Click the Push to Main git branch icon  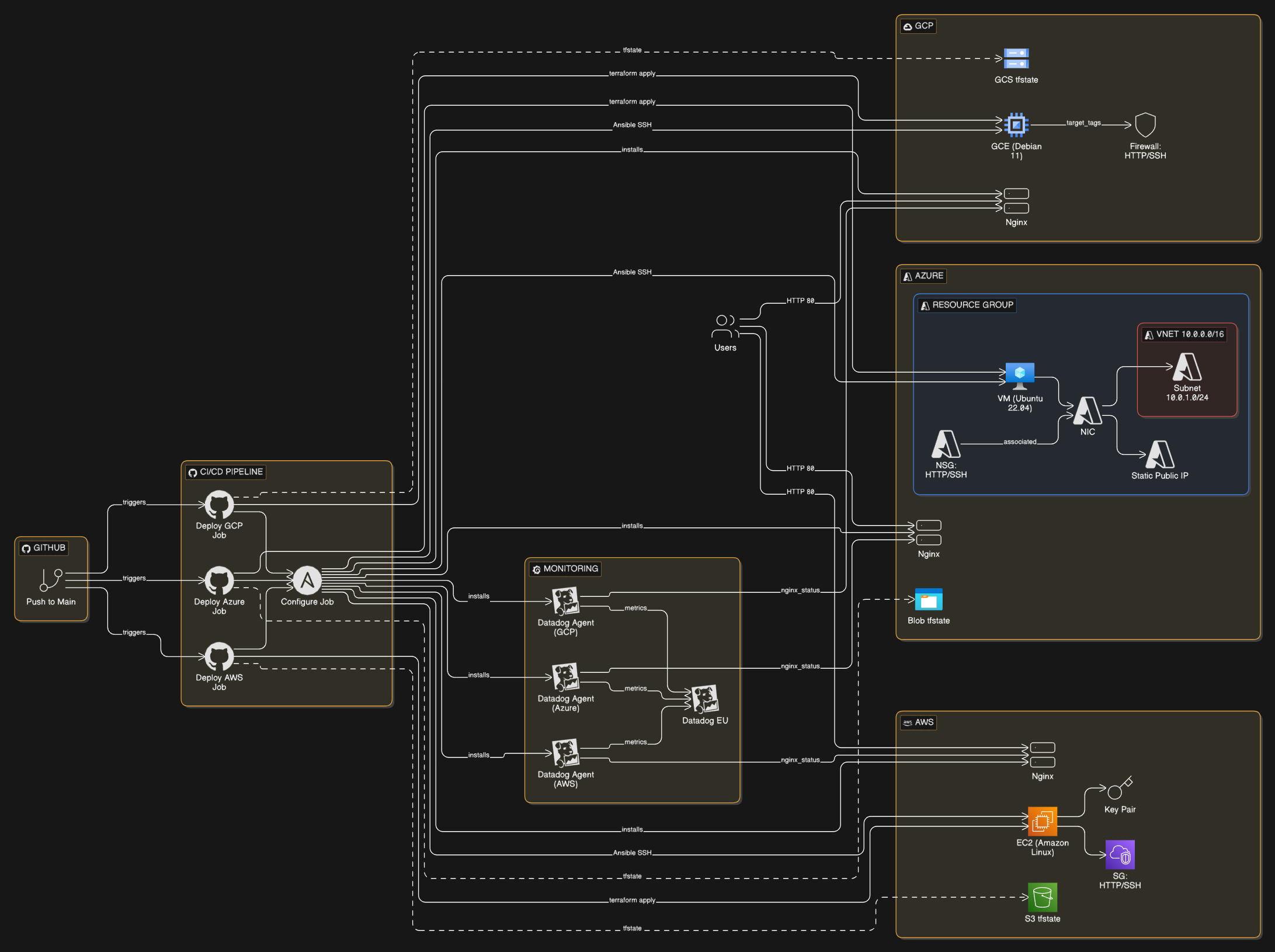click(x=51, y=581)
